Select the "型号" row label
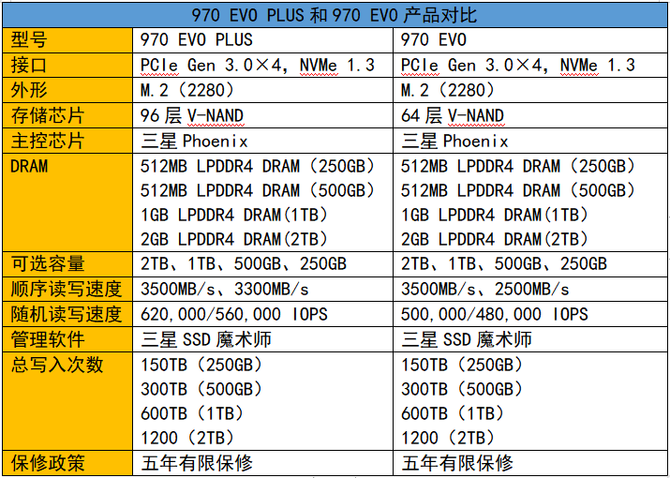 click(29, 40)
